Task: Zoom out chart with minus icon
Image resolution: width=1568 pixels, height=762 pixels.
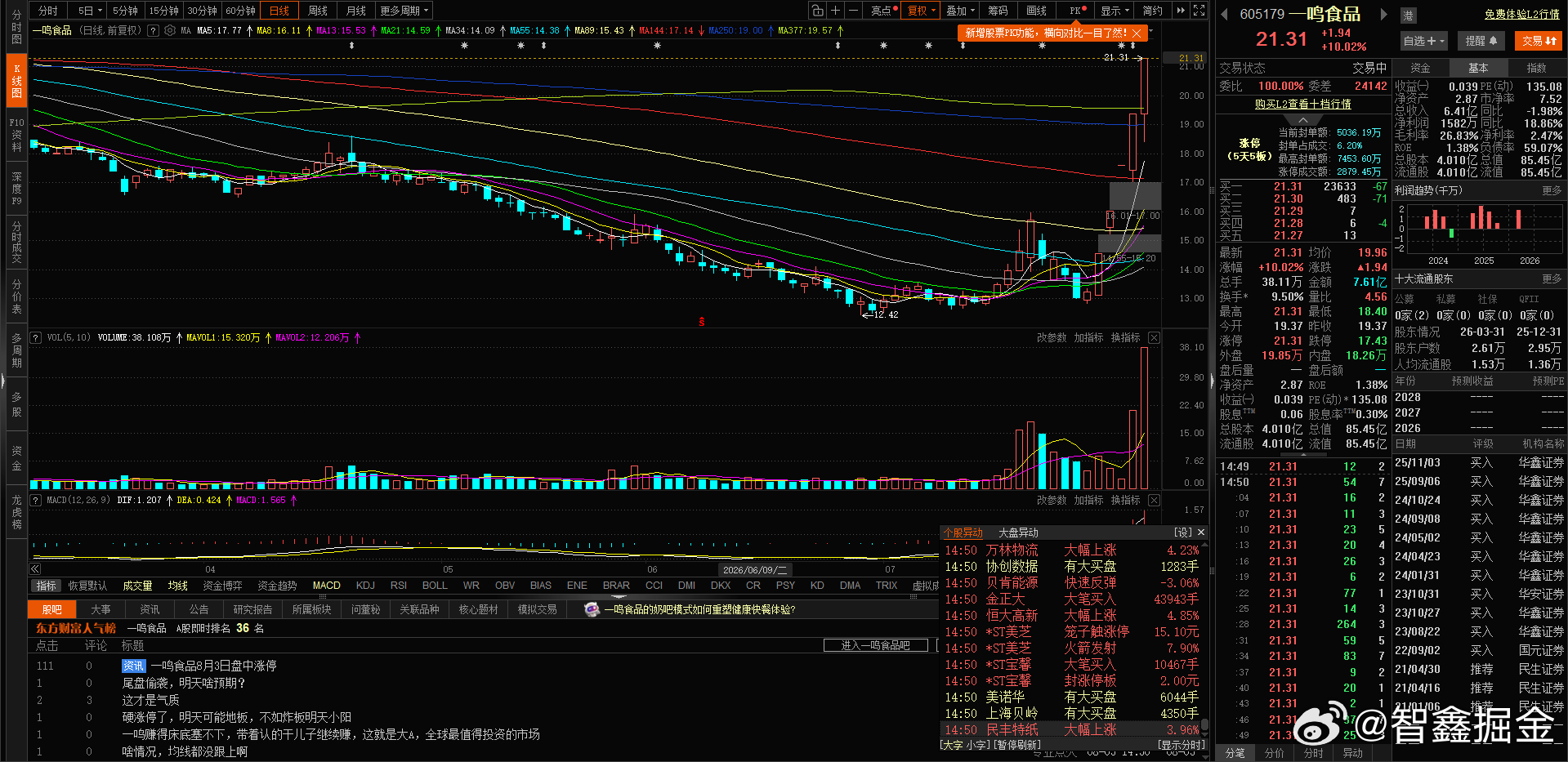Action: coord(853,11)
